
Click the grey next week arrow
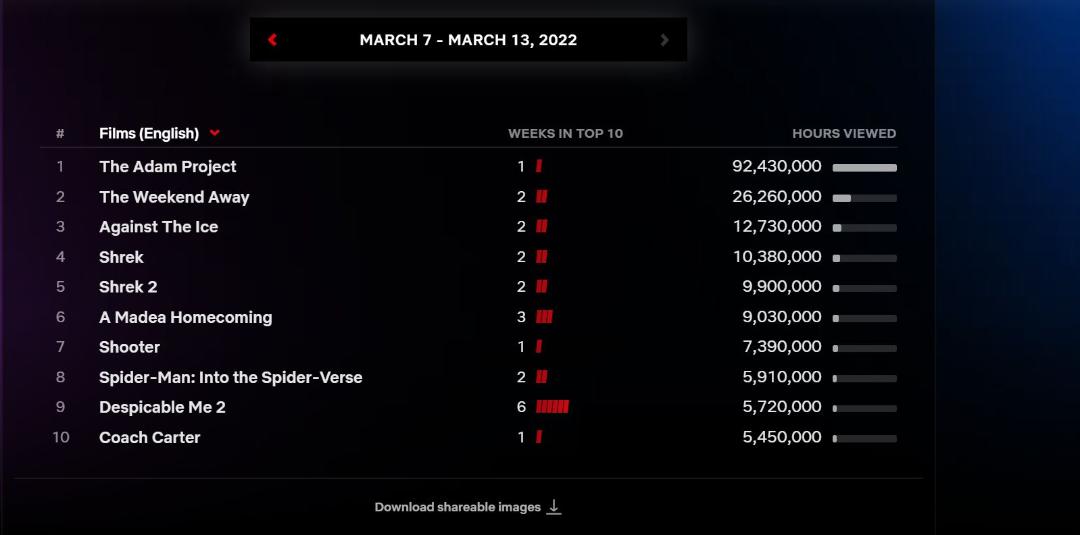point(664,40)
